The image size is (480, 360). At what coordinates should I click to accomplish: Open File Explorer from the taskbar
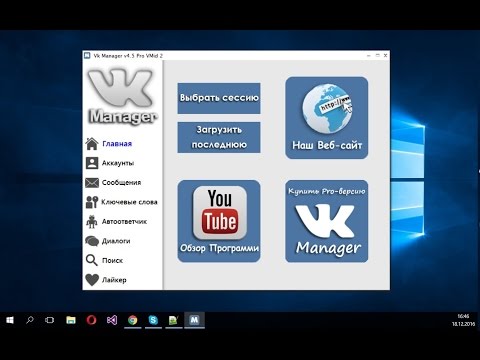[71, 320]
